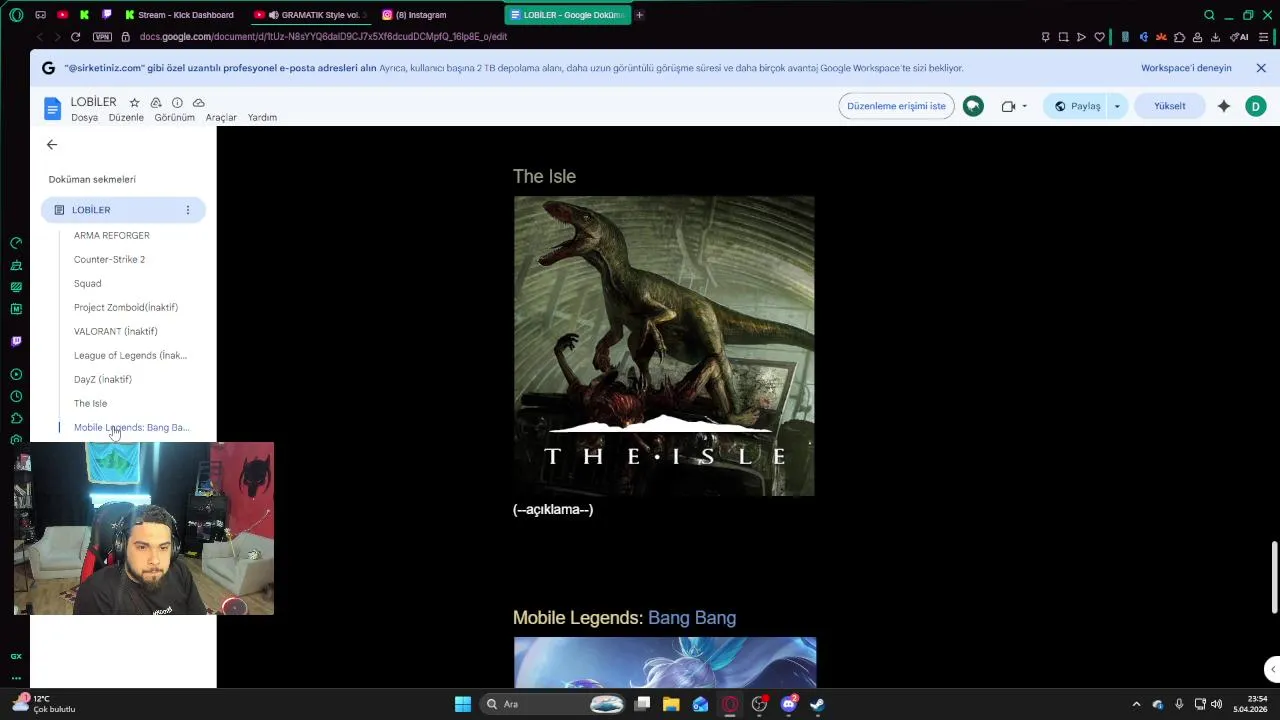Click The Isle dinosaur cover image
This screenshot has width=1280, height=720.
tap(664, 346)
